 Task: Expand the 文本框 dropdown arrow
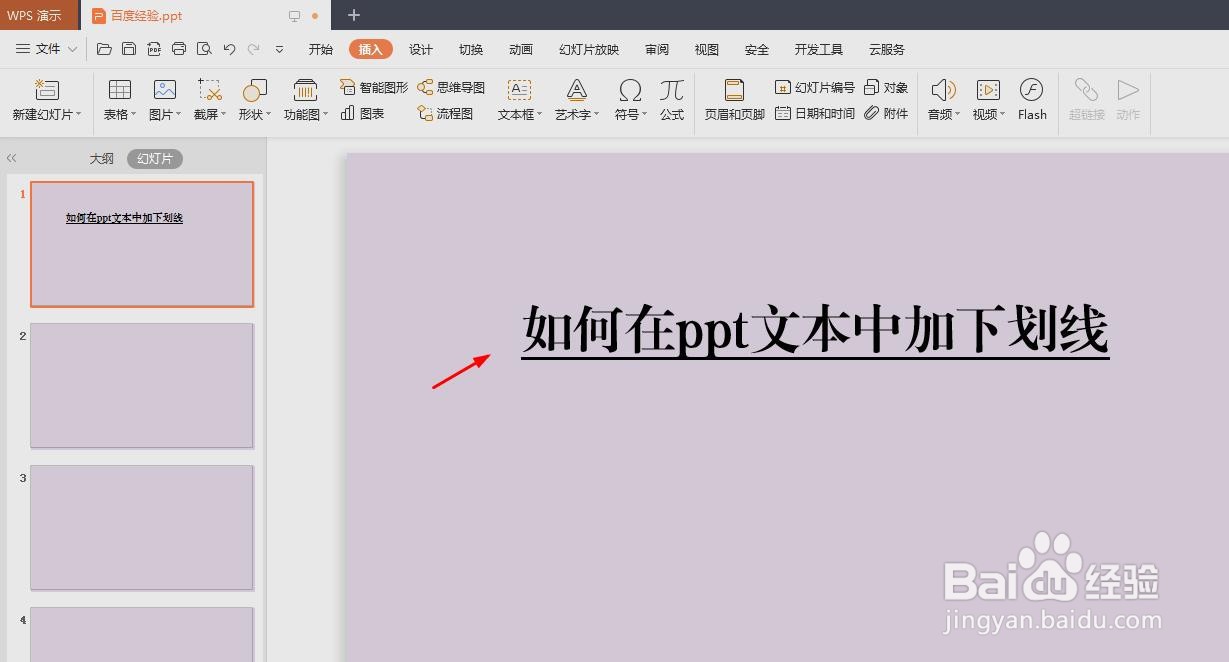(x=540, y=115)
